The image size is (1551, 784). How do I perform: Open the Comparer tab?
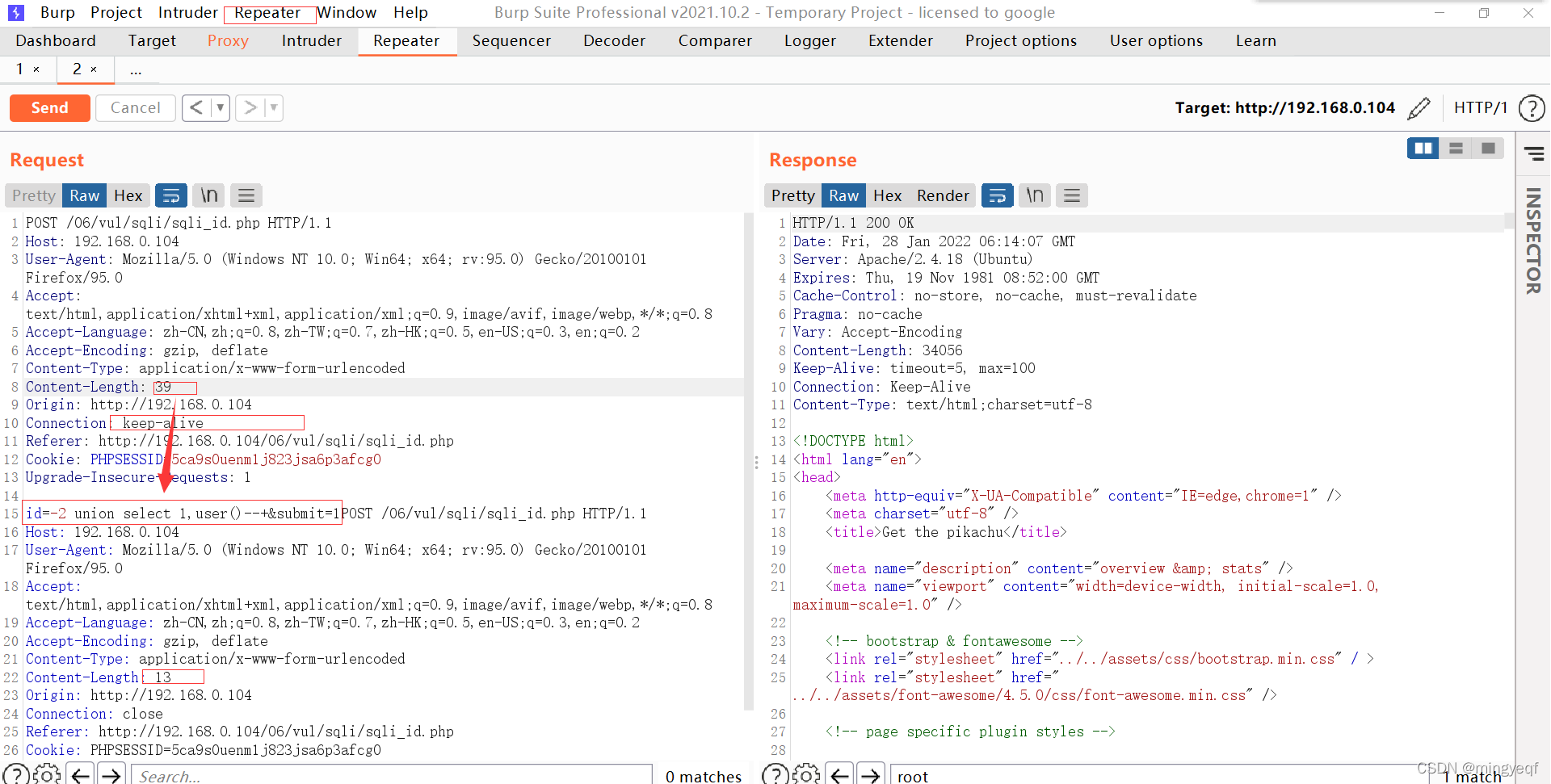pos(715,41)
